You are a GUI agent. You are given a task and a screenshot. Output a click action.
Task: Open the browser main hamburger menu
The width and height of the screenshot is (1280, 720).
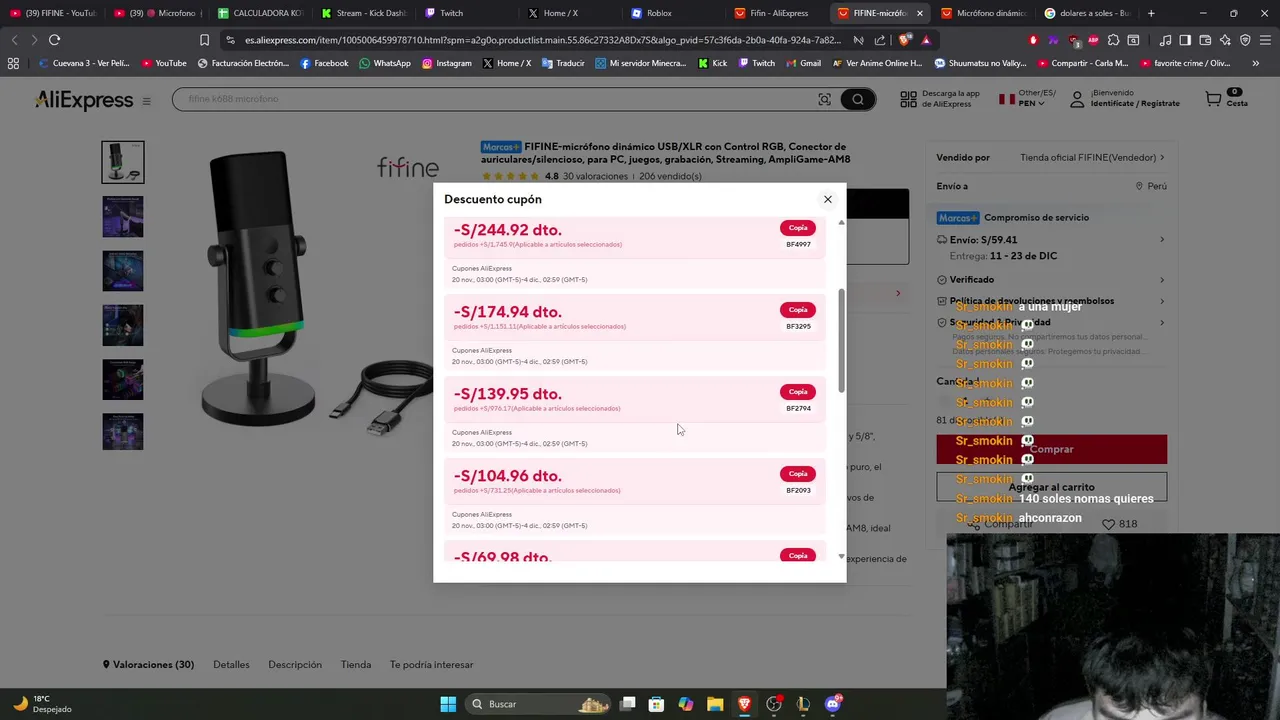[1266, 40]
